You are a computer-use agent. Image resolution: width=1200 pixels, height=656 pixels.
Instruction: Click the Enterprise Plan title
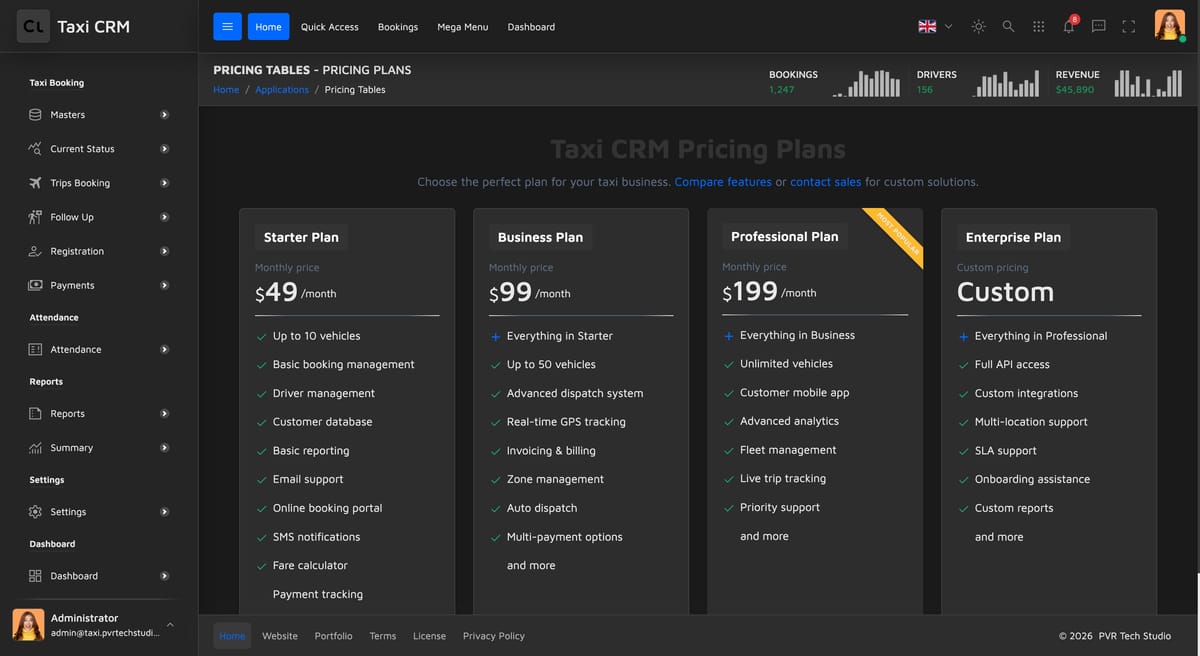pyautogui.click(x=1013, y=237)
